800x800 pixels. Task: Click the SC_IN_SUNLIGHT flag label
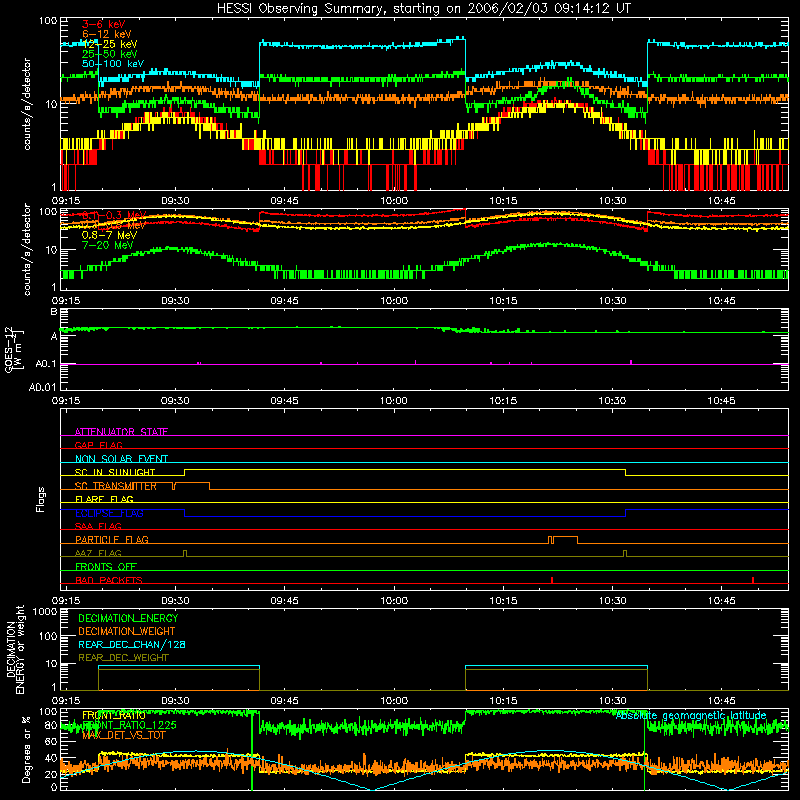(x=115, y=472)
